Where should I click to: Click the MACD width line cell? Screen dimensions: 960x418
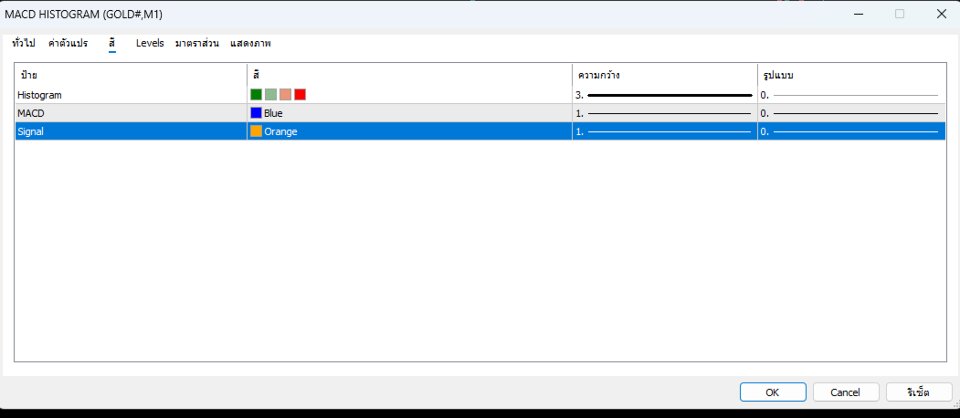(664, 113)
